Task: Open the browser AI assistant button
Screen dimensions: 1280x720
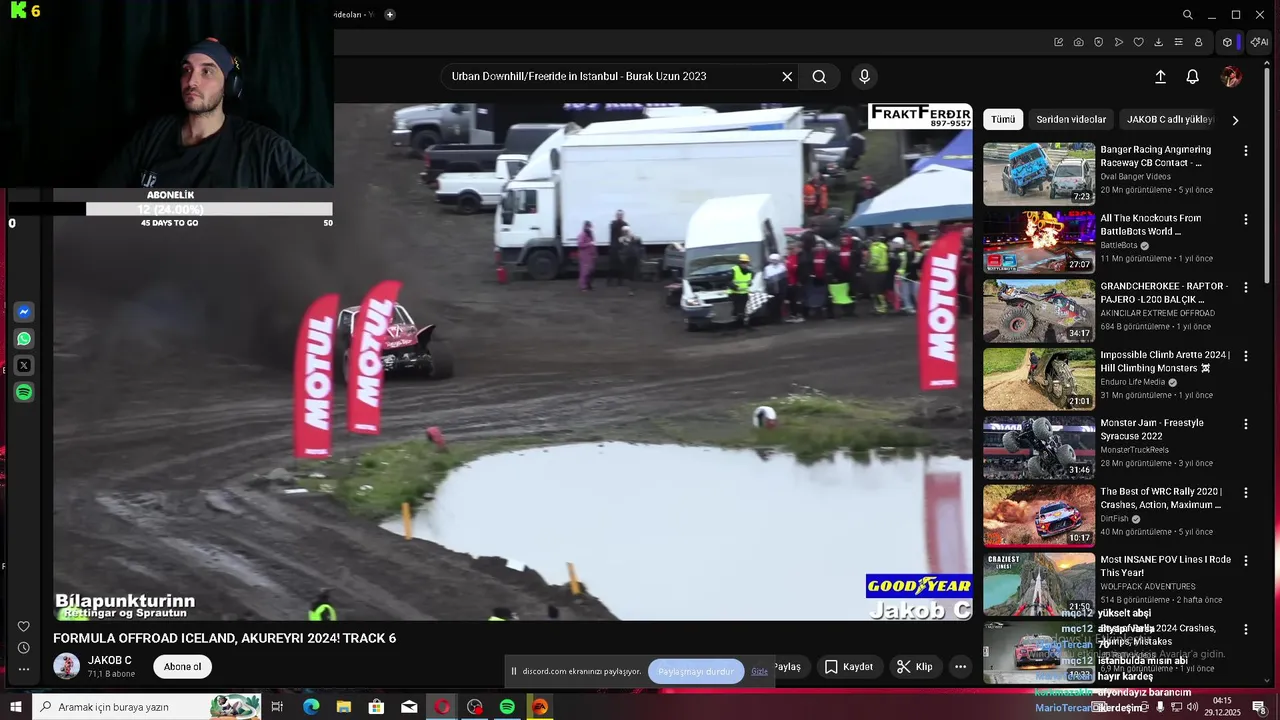Action: [x=1259, y=42]
